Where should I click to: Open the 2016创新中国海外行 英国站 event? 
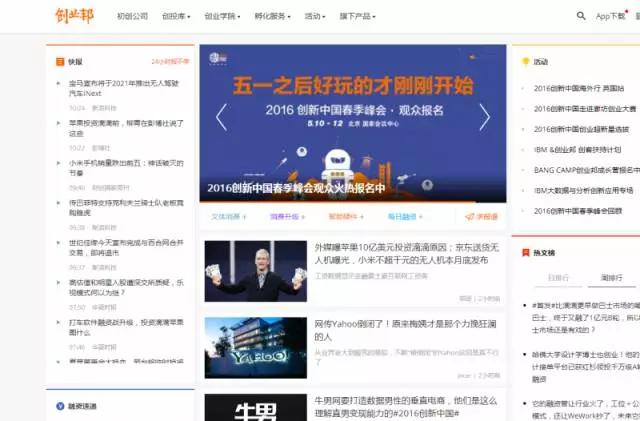579,88
